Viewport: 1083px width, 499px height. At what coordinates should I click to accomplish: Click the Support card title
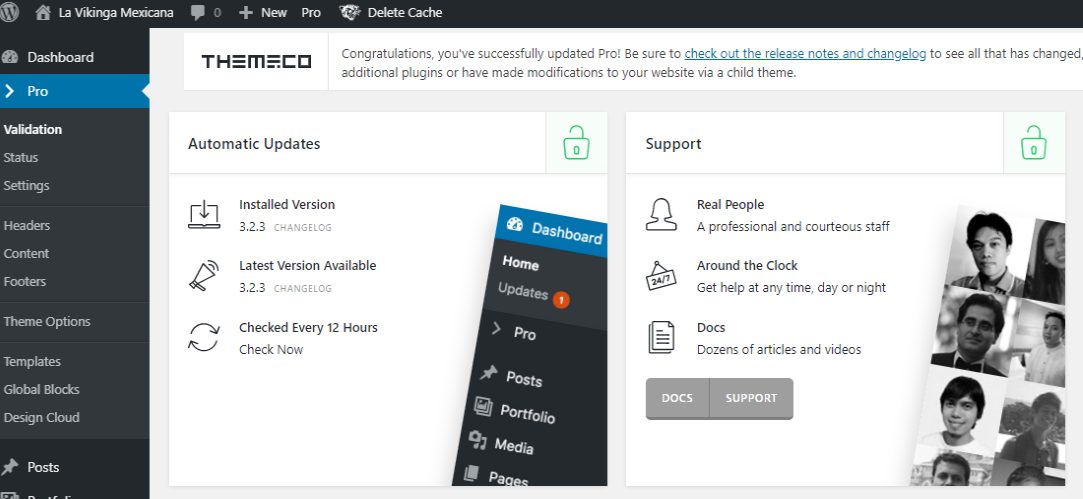673,144
